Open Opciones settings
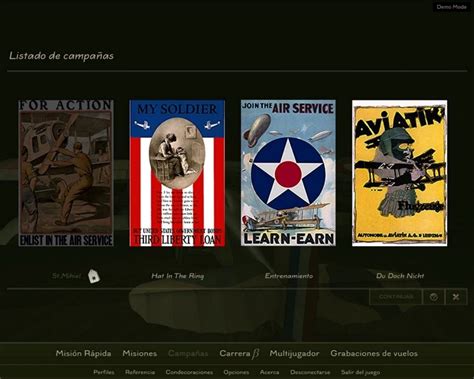Screen dimensions: 474x379 click(236, 372)
